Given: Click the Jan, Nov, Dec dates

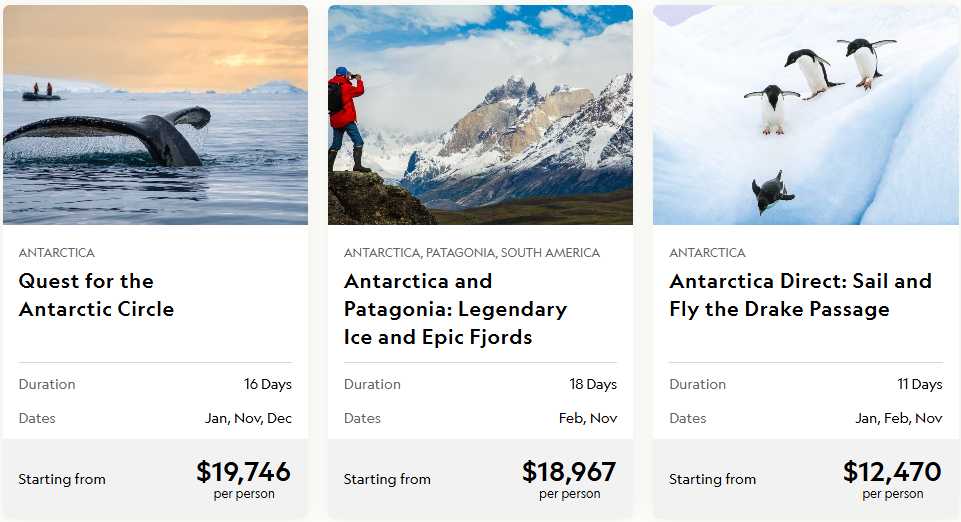Looking at the screenshot, I should (248, 418).
